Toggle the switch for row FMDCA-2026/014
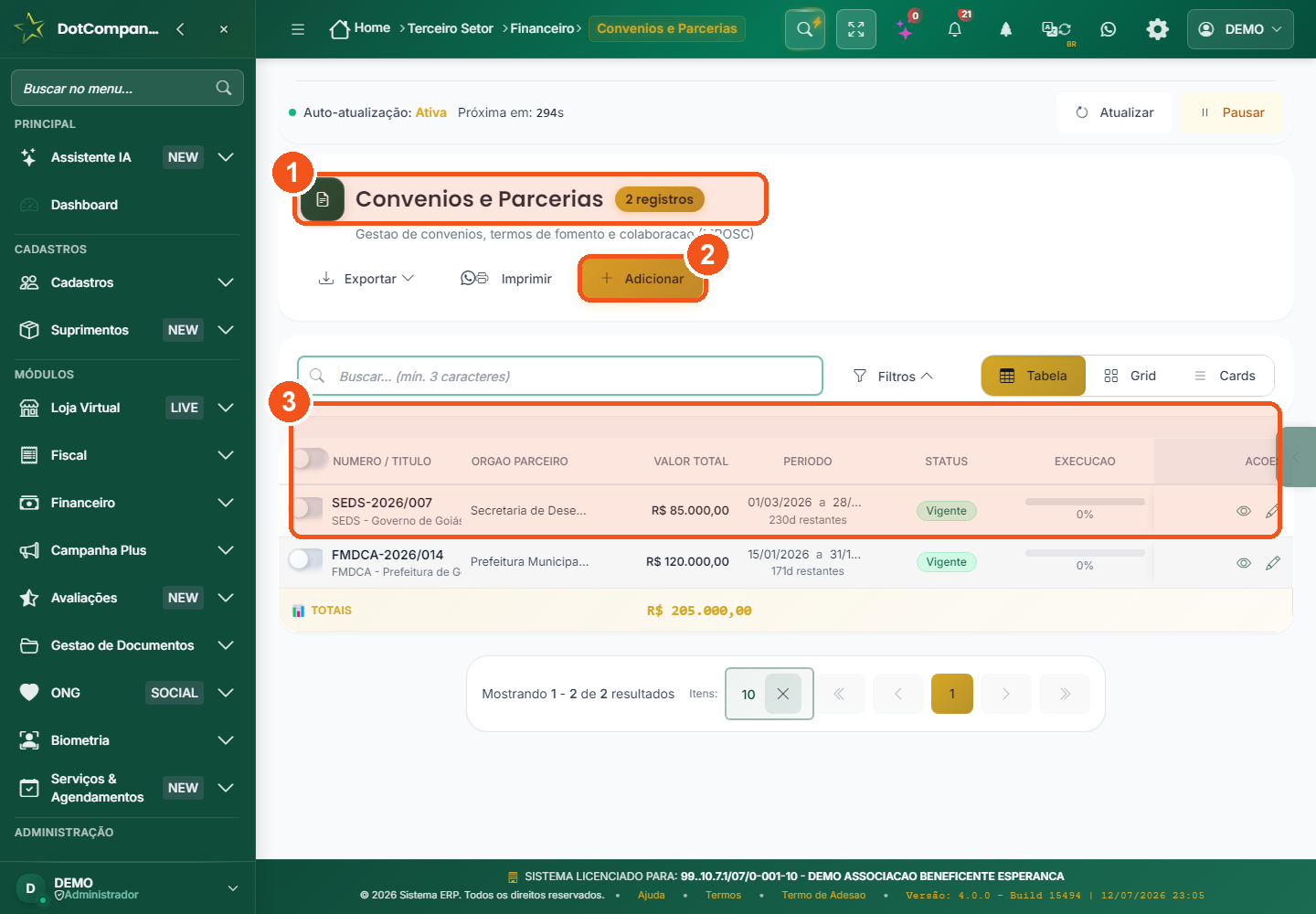The image size is (1316, 914). click(x=305, y=559)
